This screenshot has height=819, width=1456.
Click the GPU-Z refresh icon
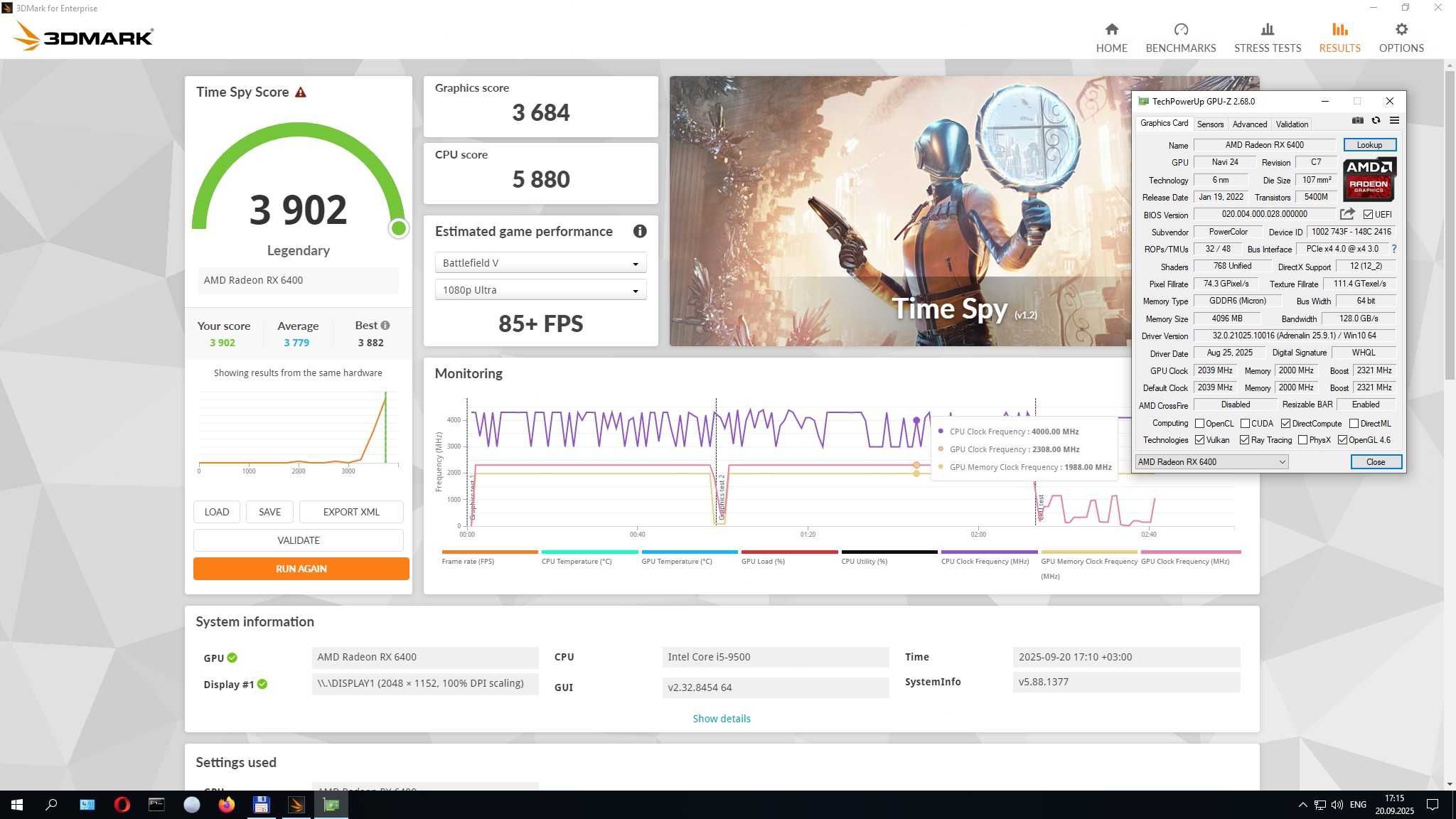1376,121
